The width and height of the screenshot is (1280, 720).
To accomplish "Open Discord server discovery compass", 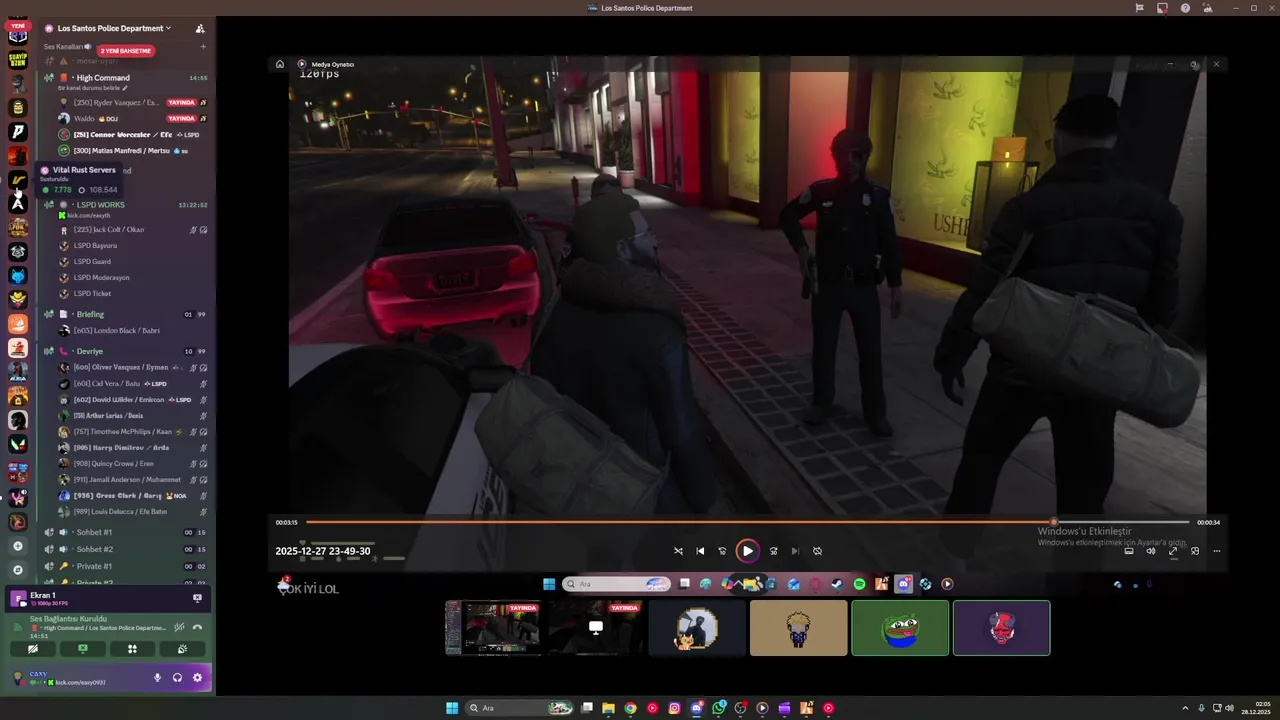I will point(18,570).
